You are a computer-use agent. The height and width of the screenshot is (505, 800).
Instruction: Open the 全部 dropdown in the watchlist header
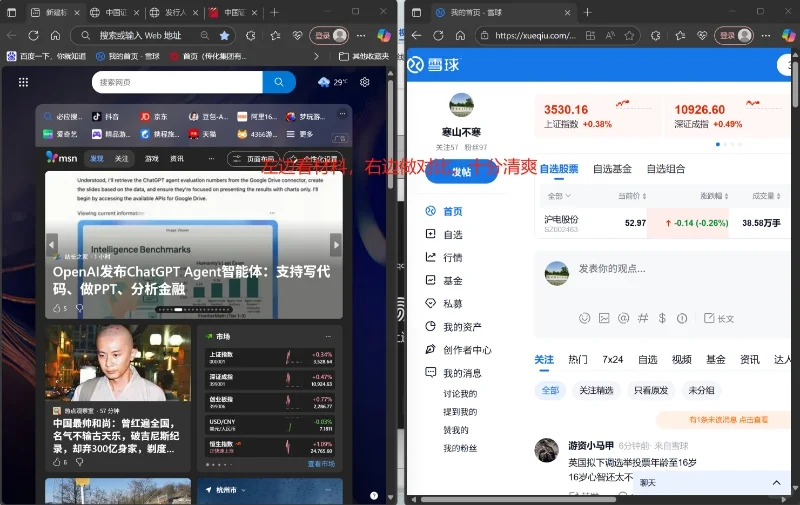(x=559, y=196)
